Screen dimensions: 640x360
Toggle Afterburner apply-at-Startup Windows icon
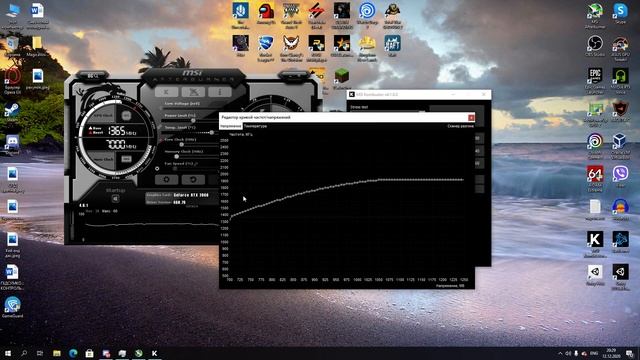click(116, 199)
